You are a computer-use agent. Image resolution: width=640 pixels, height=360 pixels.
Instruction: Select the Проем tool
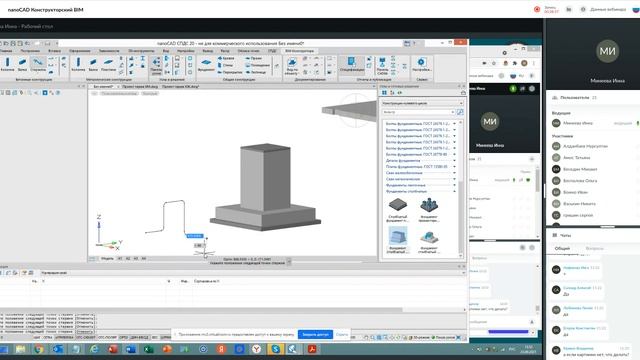tap(253, 58)
